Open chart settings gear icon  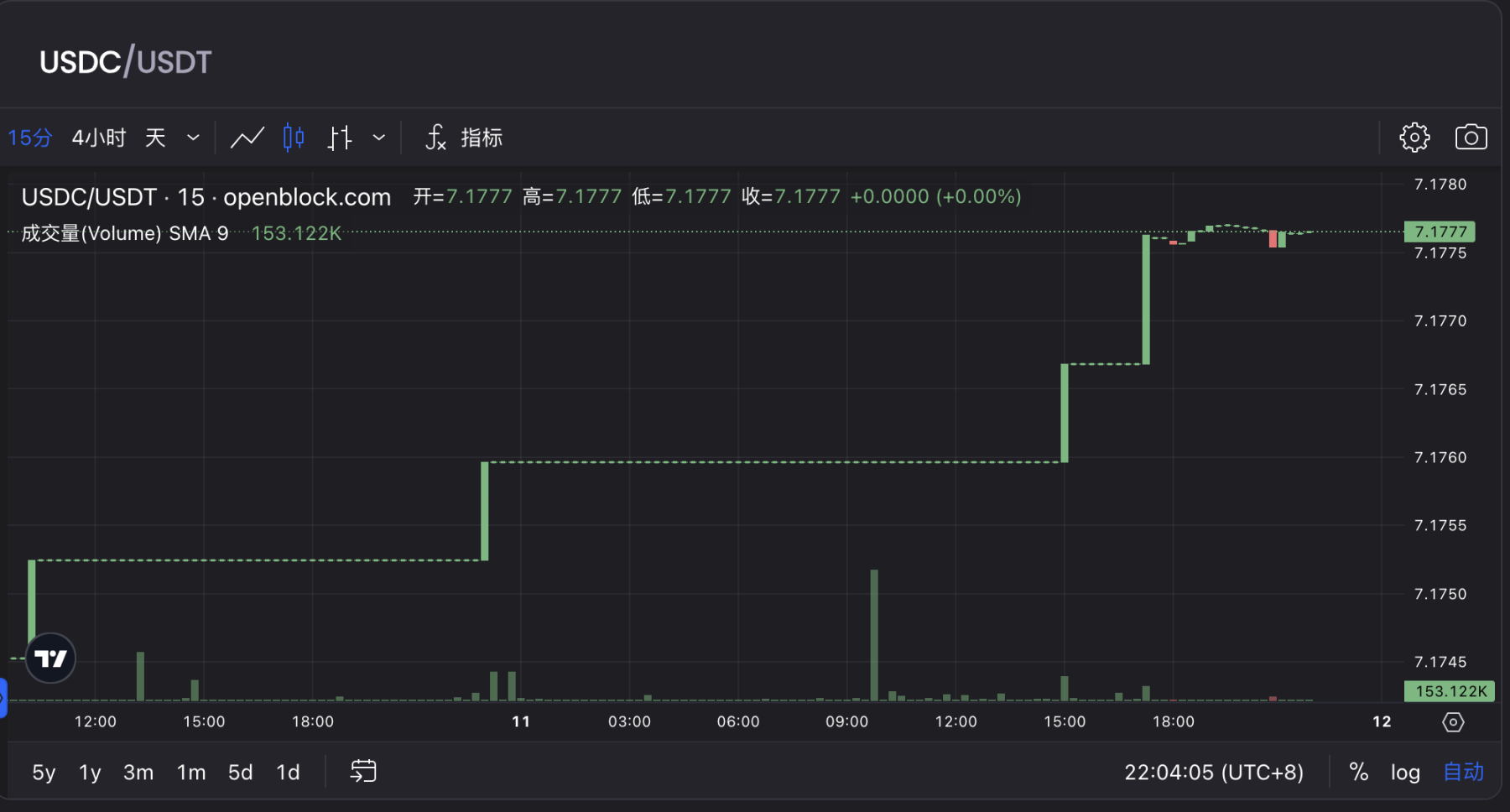click(1414, 138)
